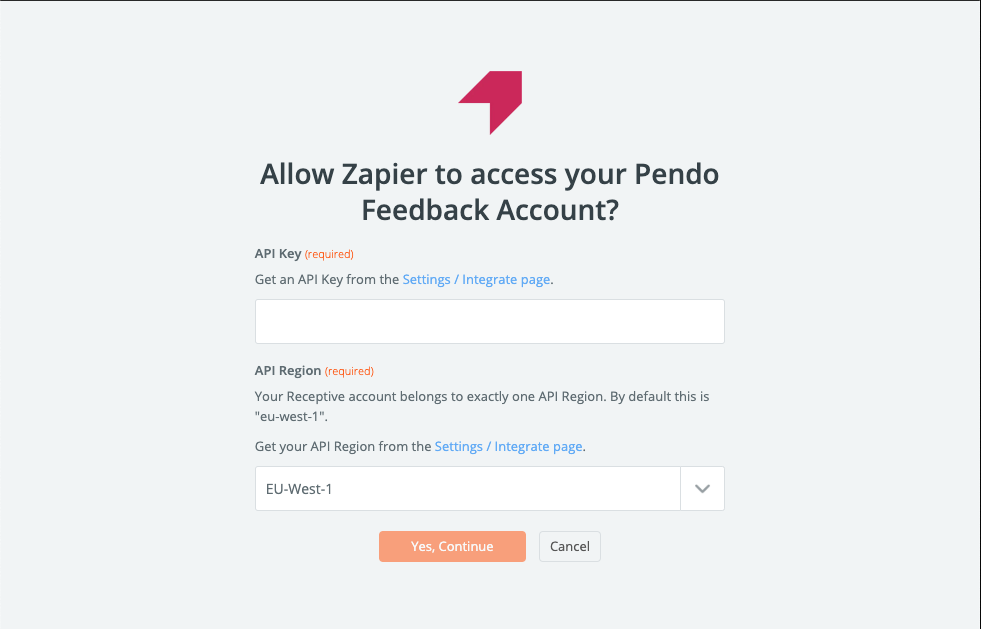Click the quoted "eu-west-1" default text
The image size is (981, 629).
click(291, 417)
